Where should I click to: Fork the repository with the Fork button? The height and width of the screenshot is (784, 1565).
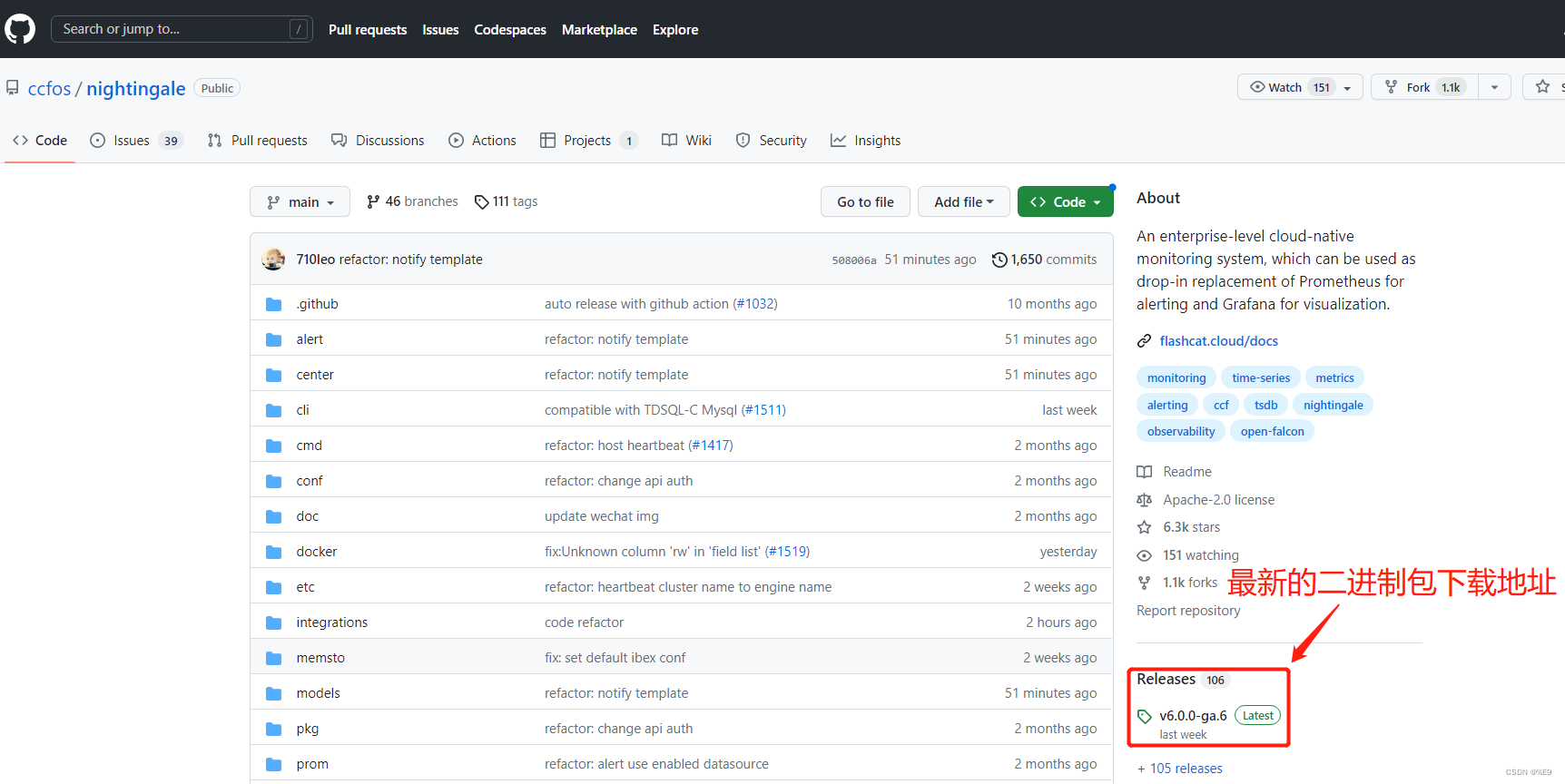click(1425, 87)
